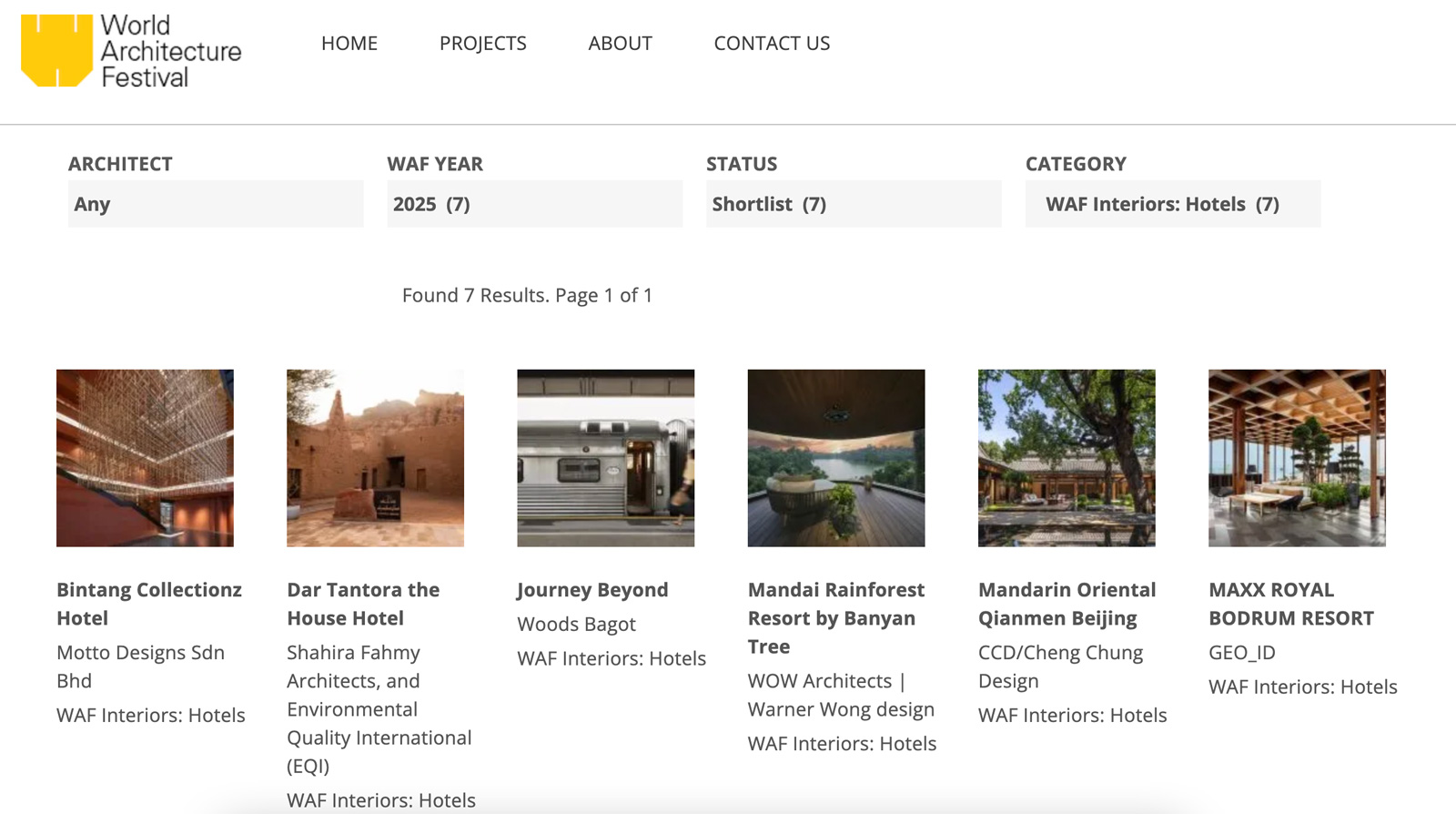Open the HOME menu item
1456x814 pixels.
(x=349, y=44)
